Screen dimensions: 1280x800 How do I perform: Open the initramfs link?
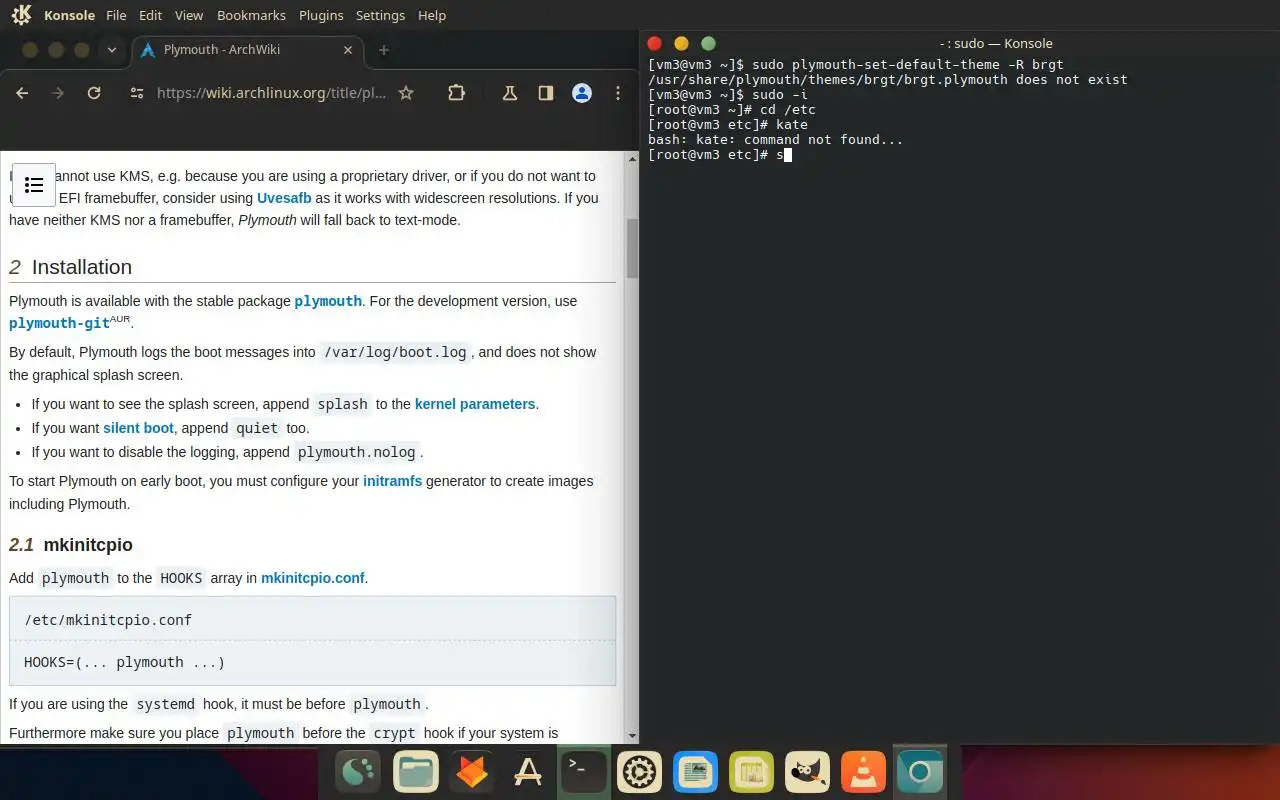pos(392,481)
